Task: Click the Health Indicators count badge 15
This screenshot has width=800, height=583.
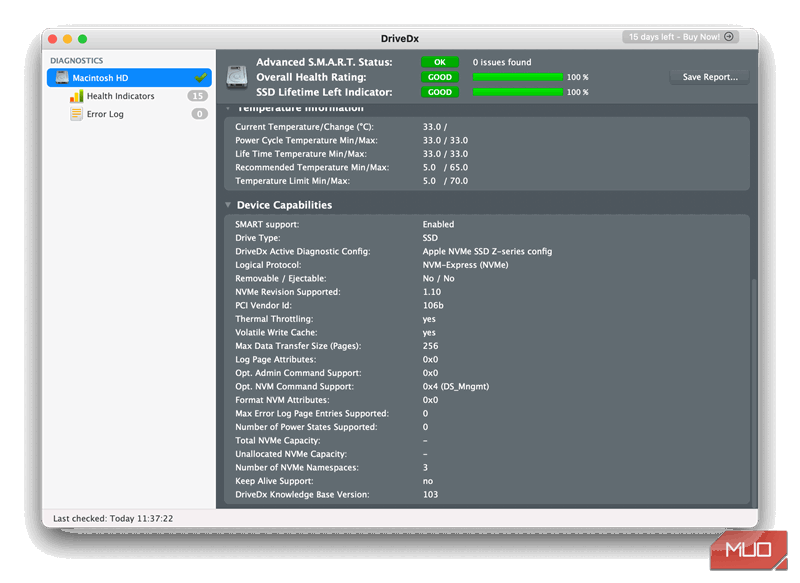Action: pos(197,96)
